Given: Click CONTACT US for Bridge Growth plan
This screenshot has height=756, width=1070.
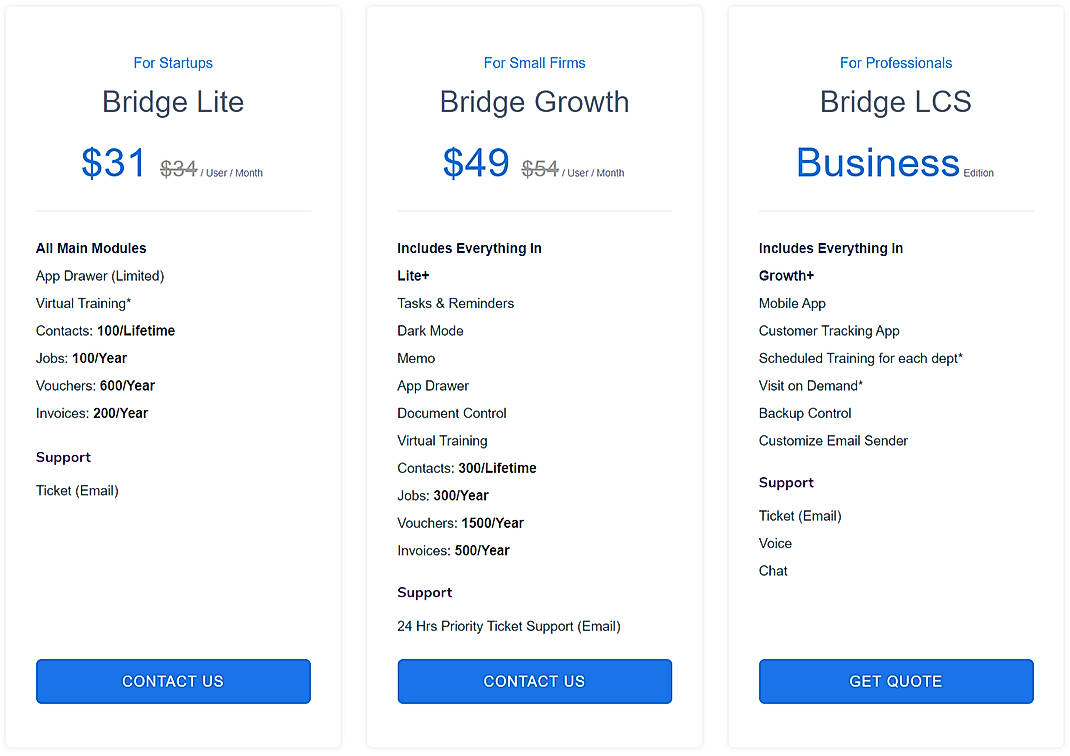Looking at the screenshot, I should click(534, 681).
